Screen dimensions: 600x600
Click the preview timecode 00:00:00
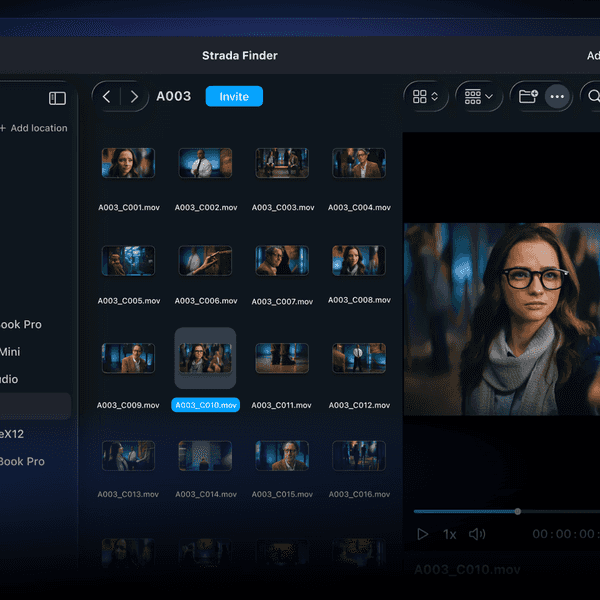[564, 534]
